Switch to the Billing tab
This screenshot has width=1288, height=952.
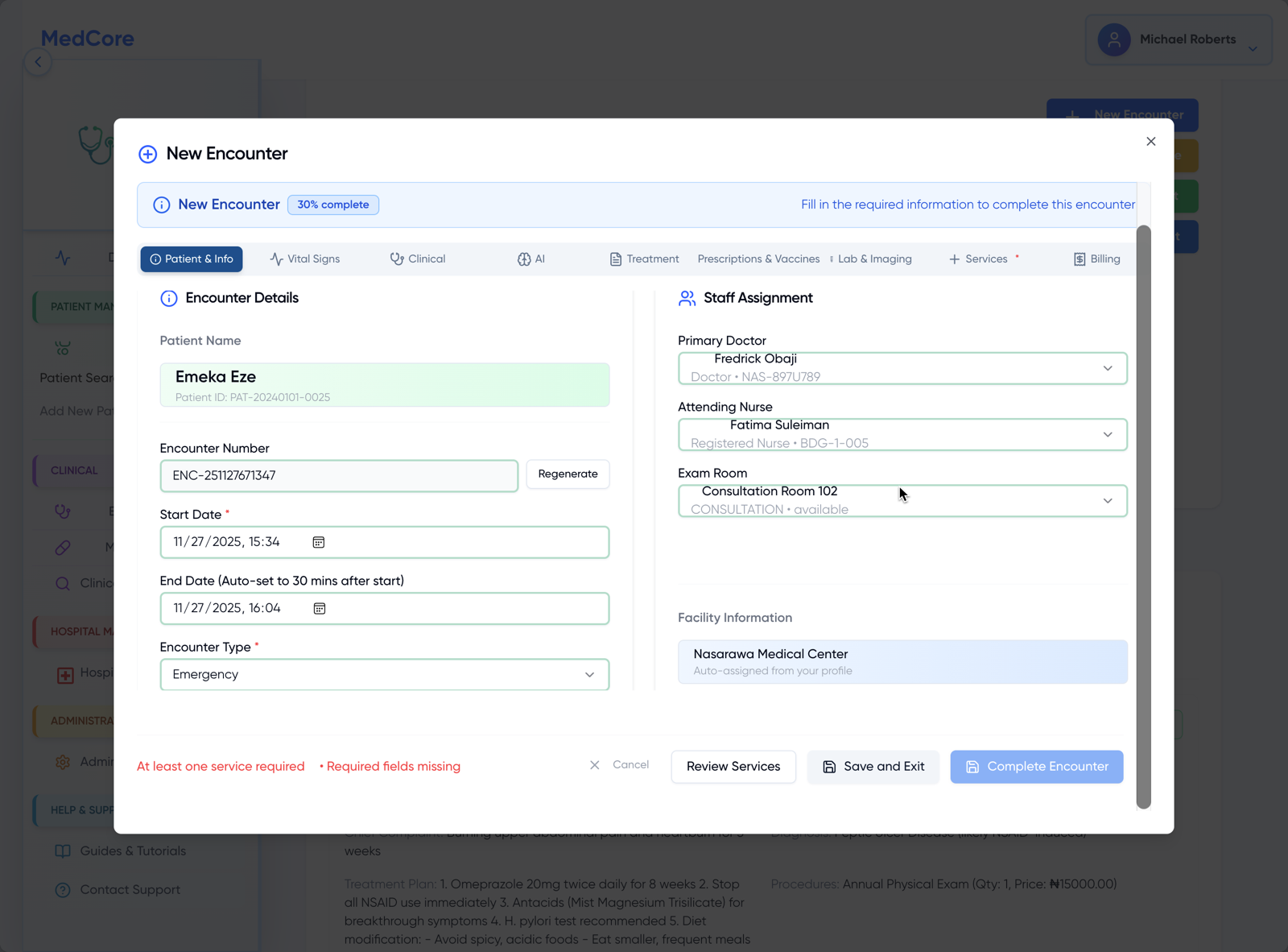coord(1096,259)
